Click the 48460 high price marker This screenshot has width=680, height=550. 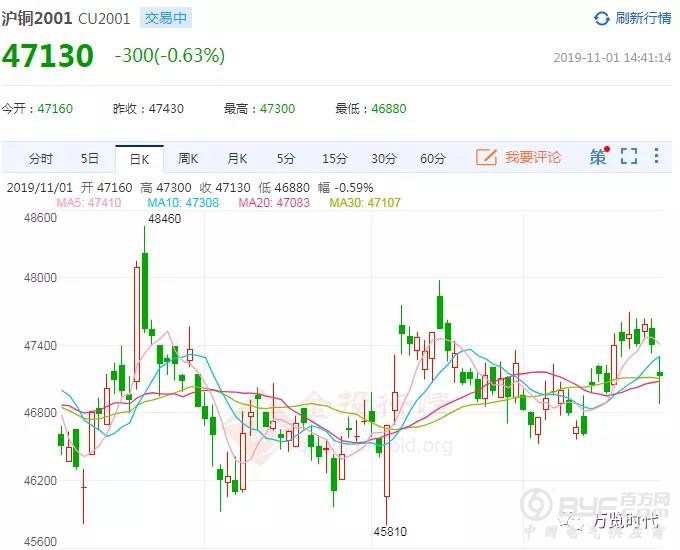click(165, 217)
